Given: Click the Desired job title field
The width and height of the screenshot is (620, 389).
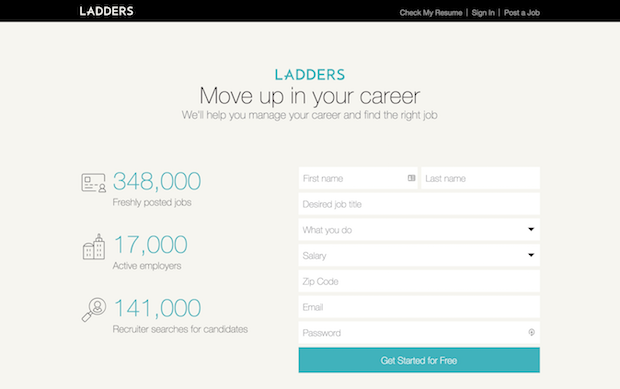Looking at the screenshot, I should [419, 204].
